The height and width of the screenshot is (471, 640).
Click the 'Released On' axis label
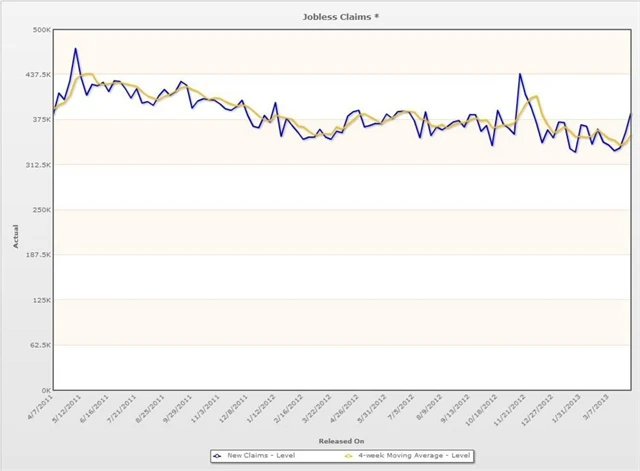pos(341,441)
